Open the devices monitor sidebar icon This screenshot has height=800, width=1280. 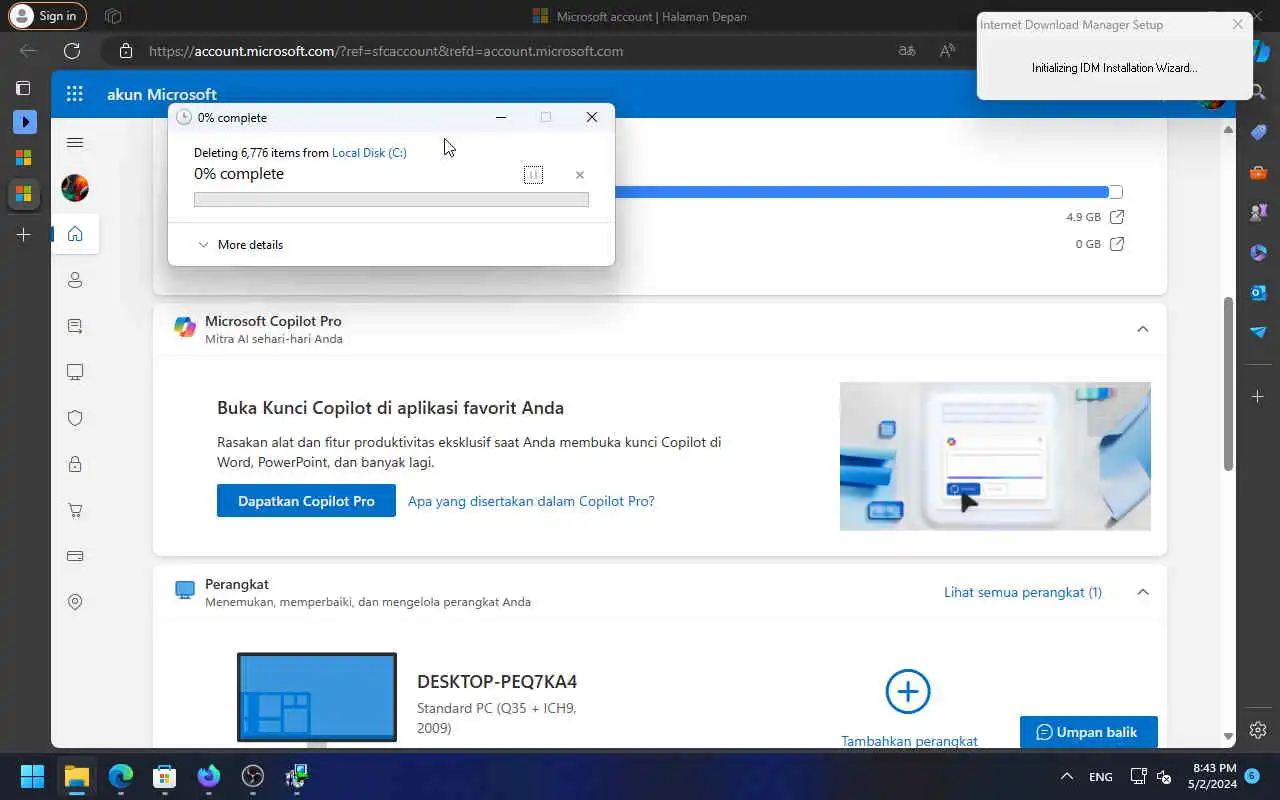(x=75, y=372)
